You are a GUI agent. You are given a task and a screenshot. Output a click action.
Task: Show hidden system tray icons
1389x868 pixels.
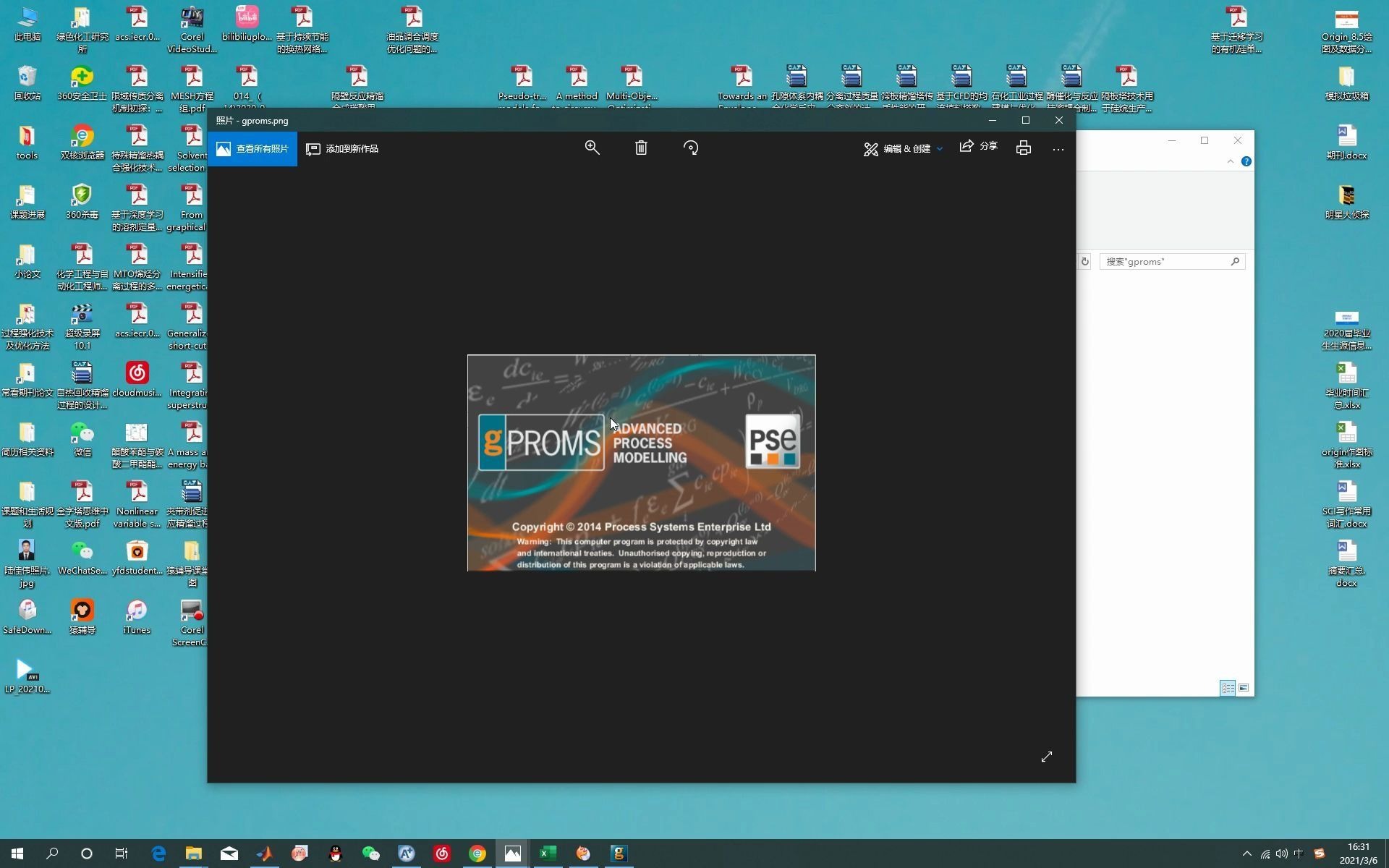pyautogui.click(x=1246, y=854)
